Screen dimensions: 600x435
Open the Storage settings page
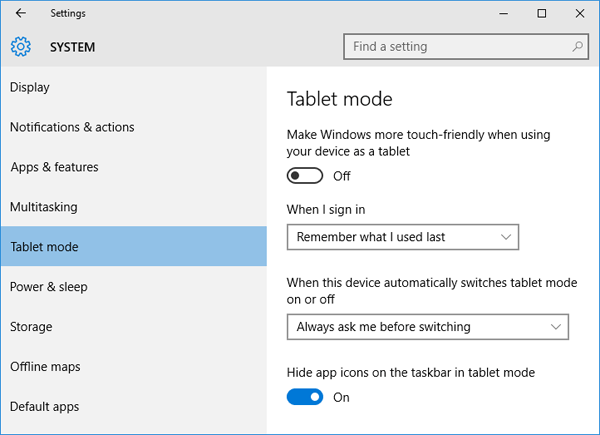[x=134, y=327]
